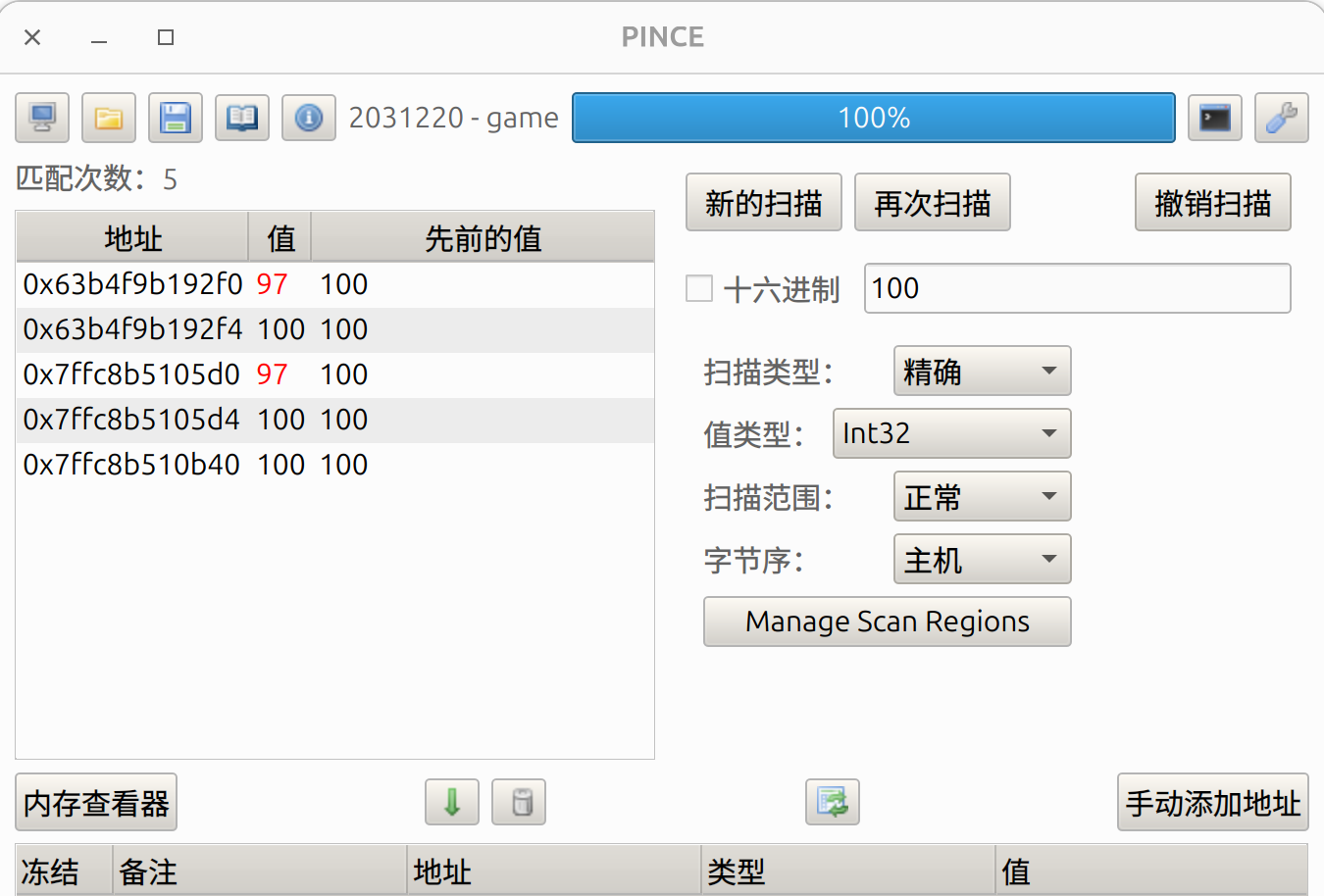Enable the 十六进制 hexadecimal checkbox
This screenshot has height=896, width=1324.
(x=699, y=289)
